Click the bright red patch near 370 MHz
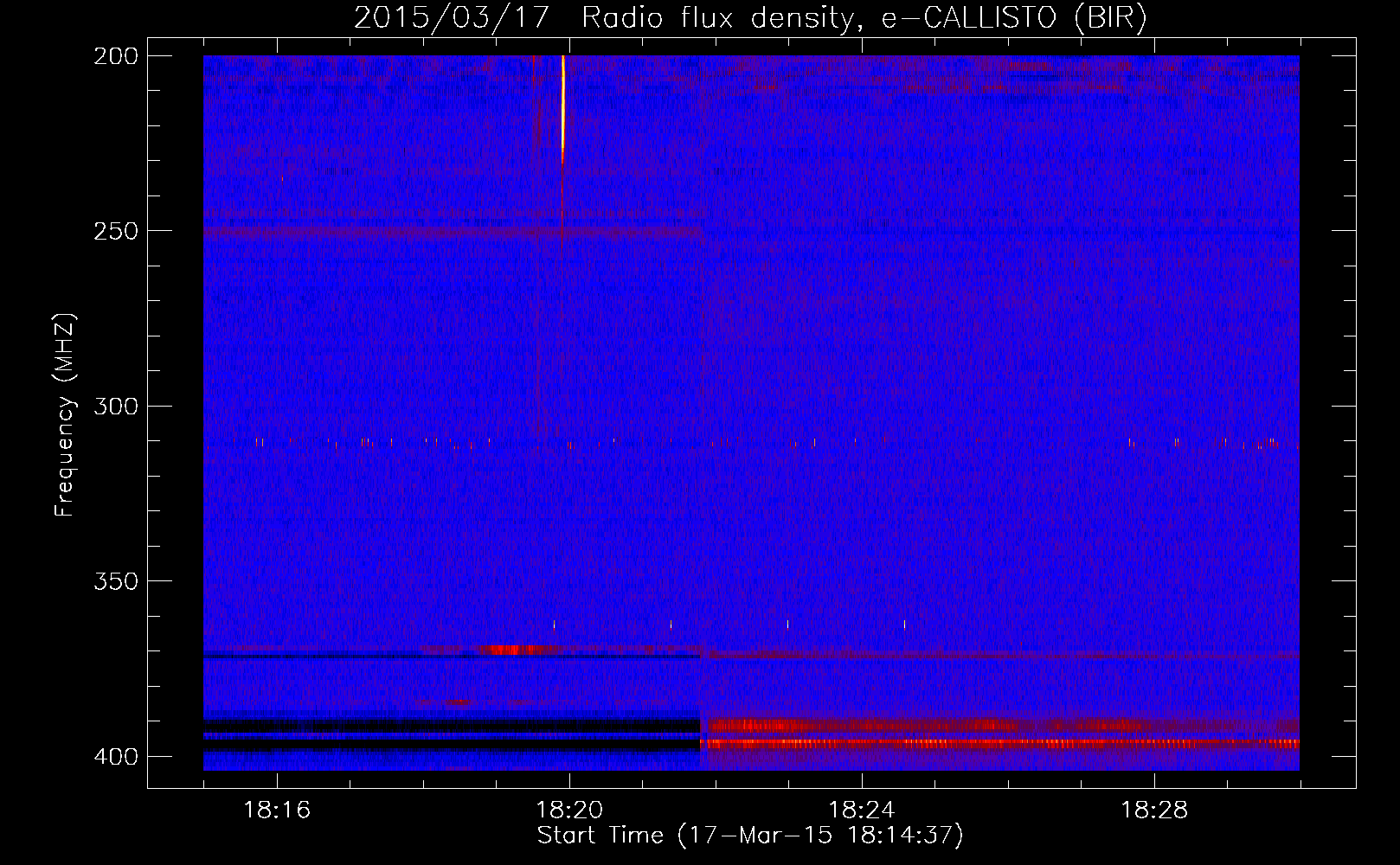 (x=511, y=650)
